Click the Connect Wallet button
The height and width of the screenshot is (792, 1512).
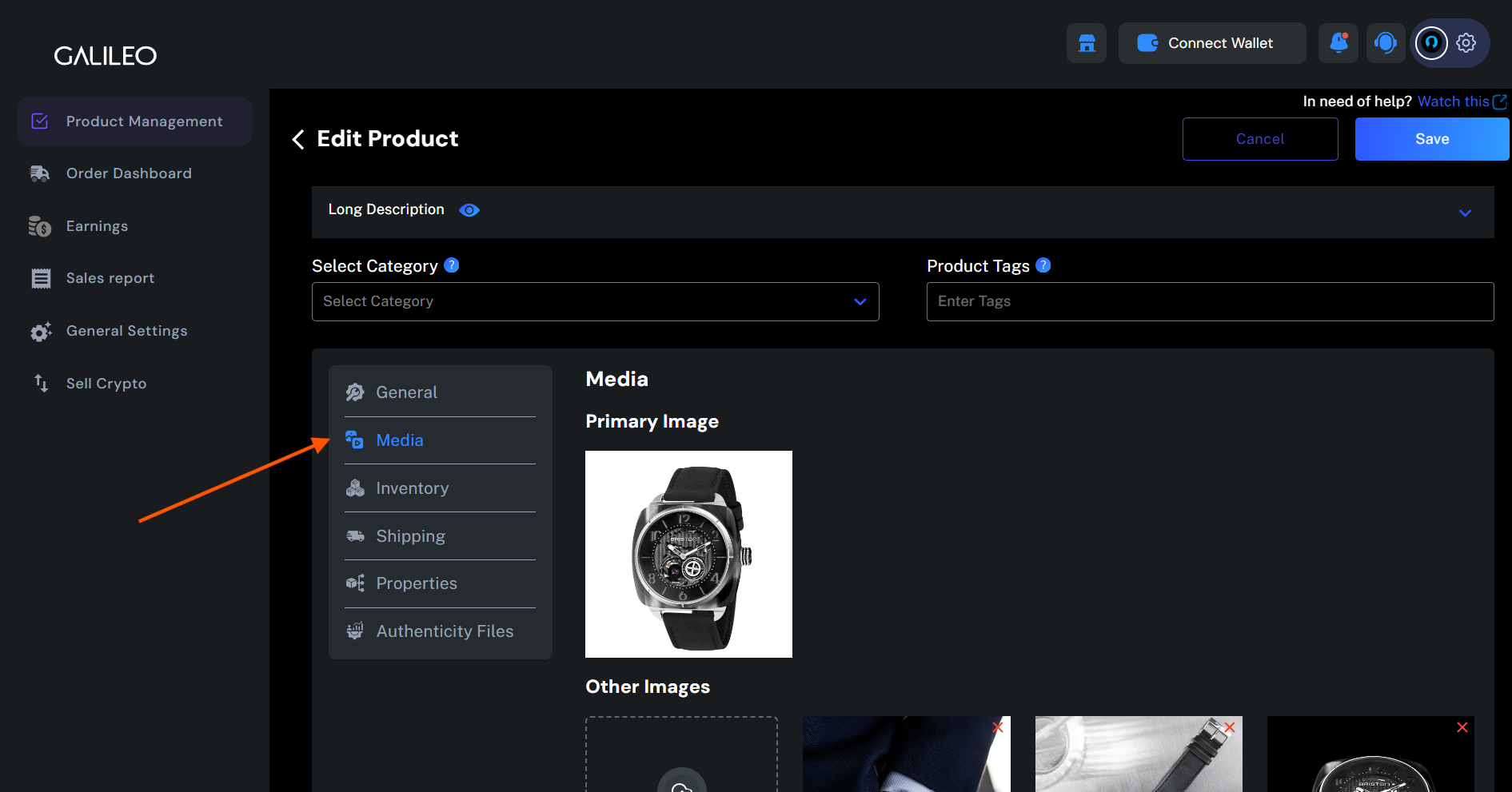[x=1212, y=43]
